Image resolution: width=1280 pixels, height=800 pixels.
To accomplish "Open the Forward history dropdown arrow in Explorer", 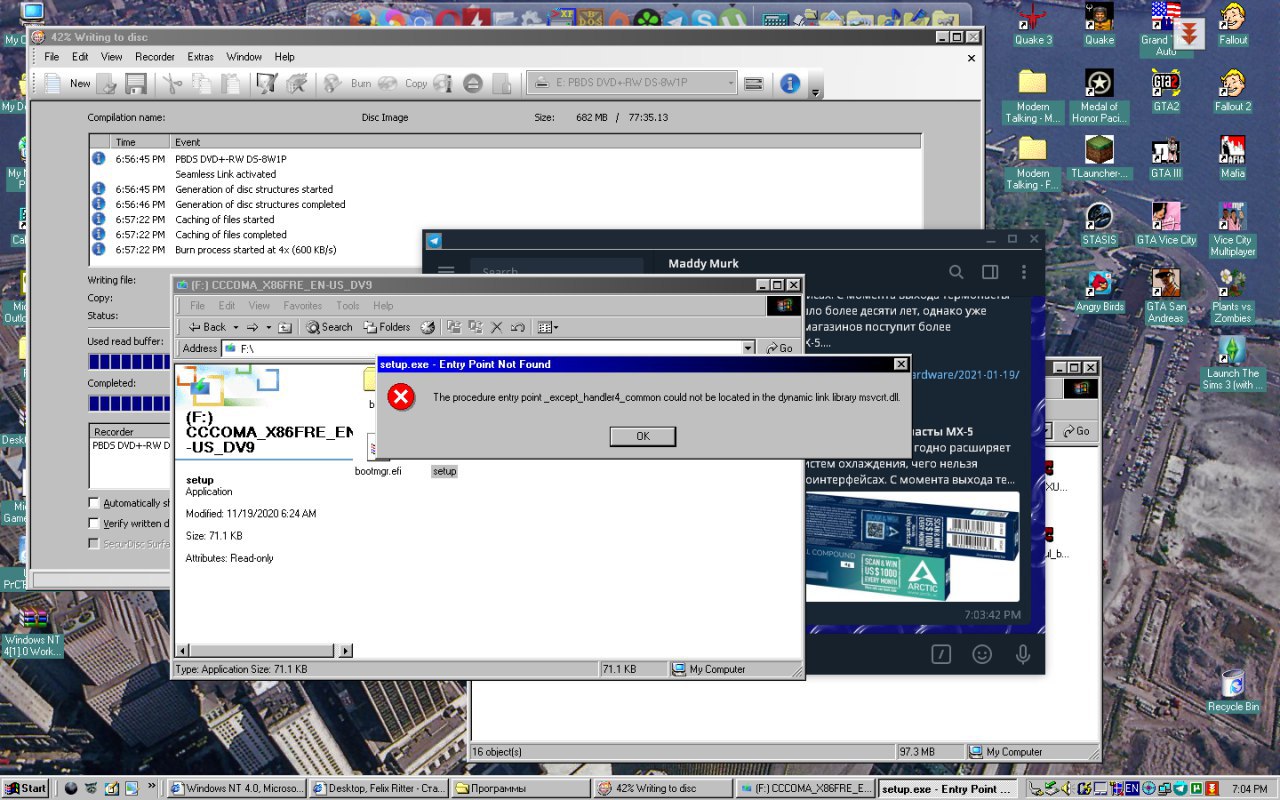I will [269, 327].
